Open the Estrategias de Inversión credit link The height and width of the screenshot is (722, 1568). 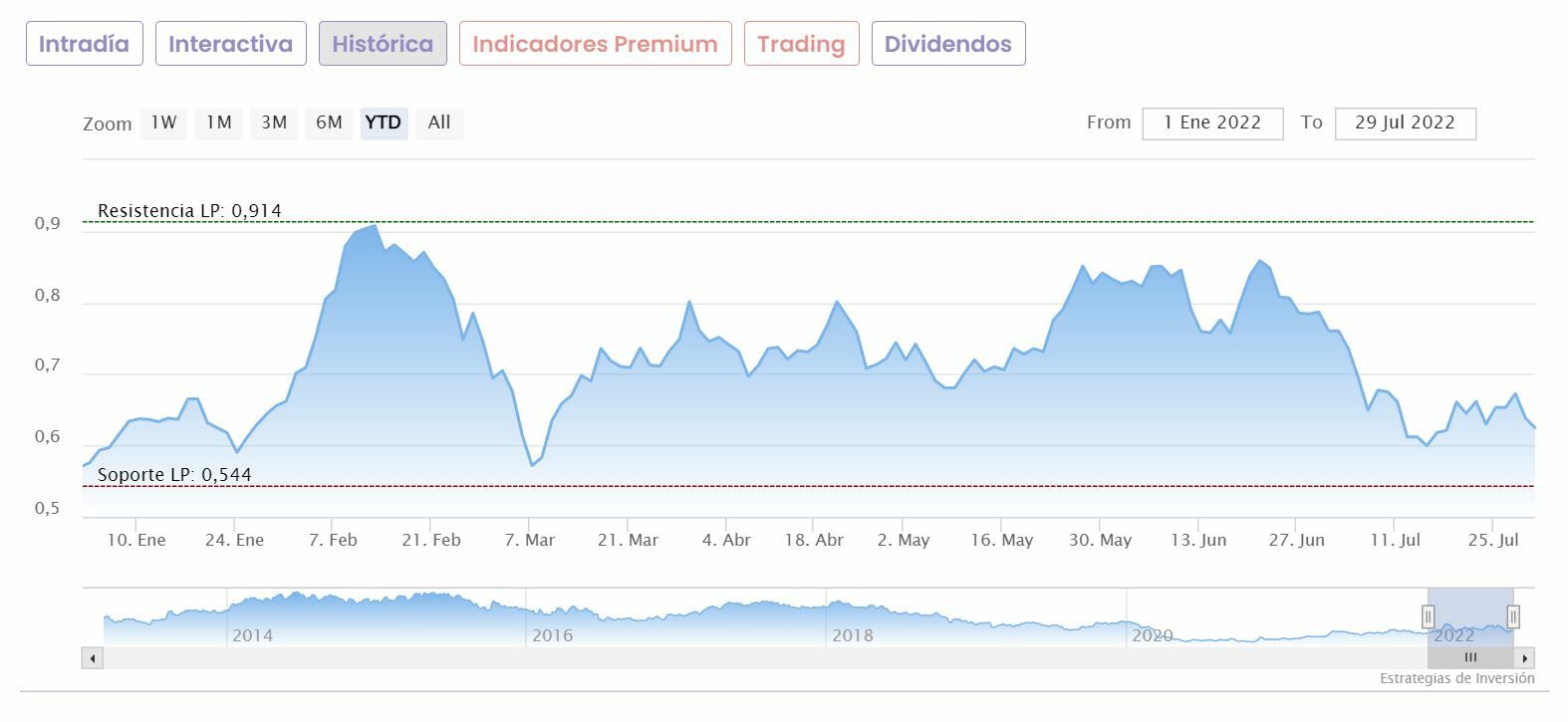(1456, 678)
